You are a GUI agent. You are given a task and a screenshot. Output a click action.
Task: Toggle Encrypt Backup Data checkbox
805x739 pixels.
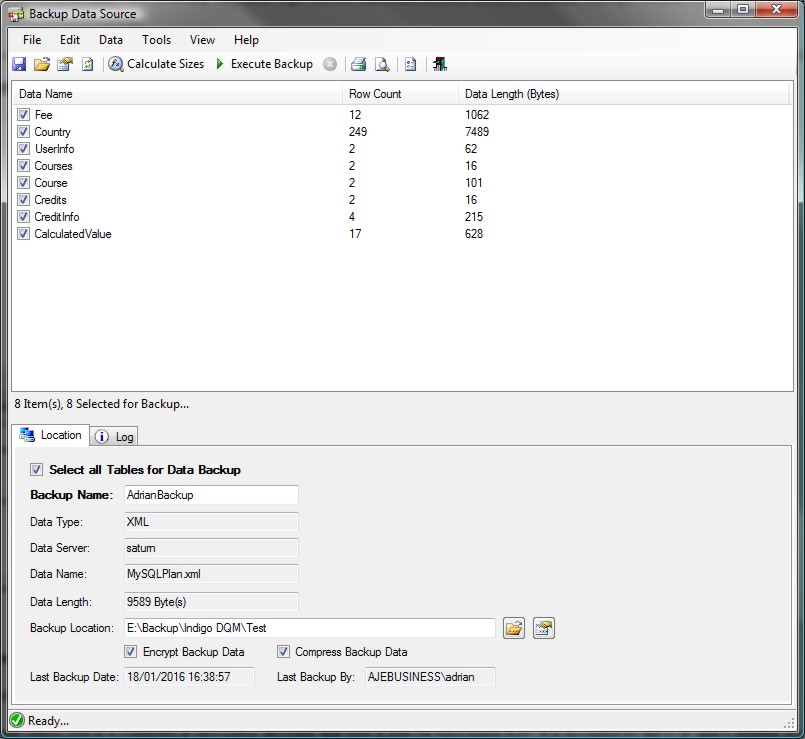[x=130, y=652]
